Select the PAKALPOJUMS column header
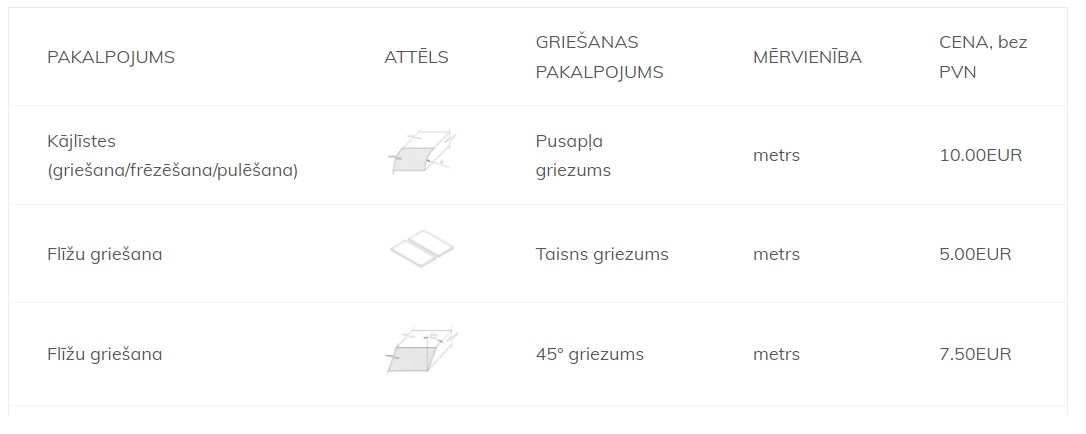The height and width of the screenshot is (434, 1086). click(111, 57)
